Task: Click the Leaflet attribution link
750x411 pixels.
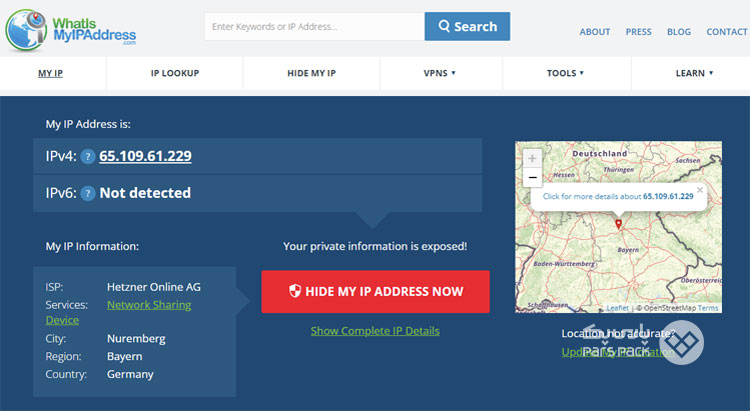Action: point(618,308)
